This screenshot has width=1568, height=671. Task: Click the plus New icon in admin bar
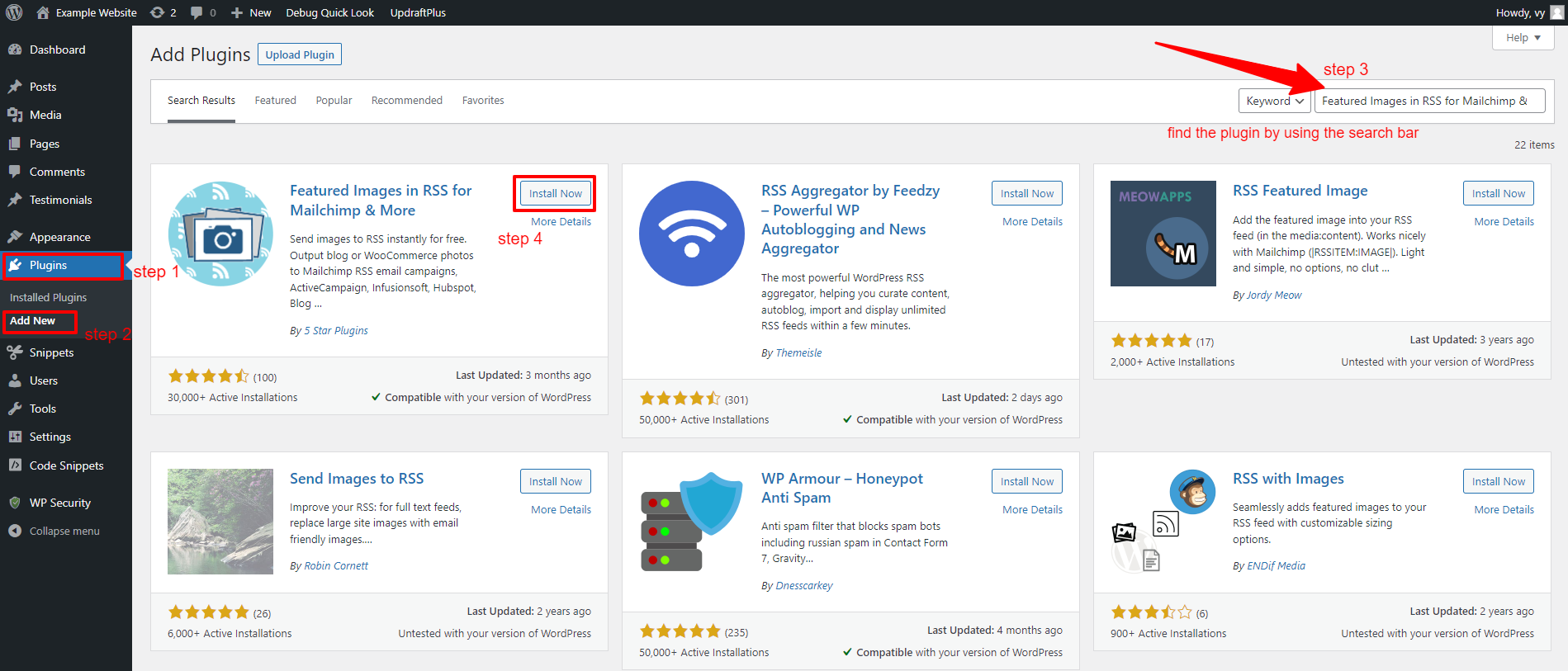237,12
